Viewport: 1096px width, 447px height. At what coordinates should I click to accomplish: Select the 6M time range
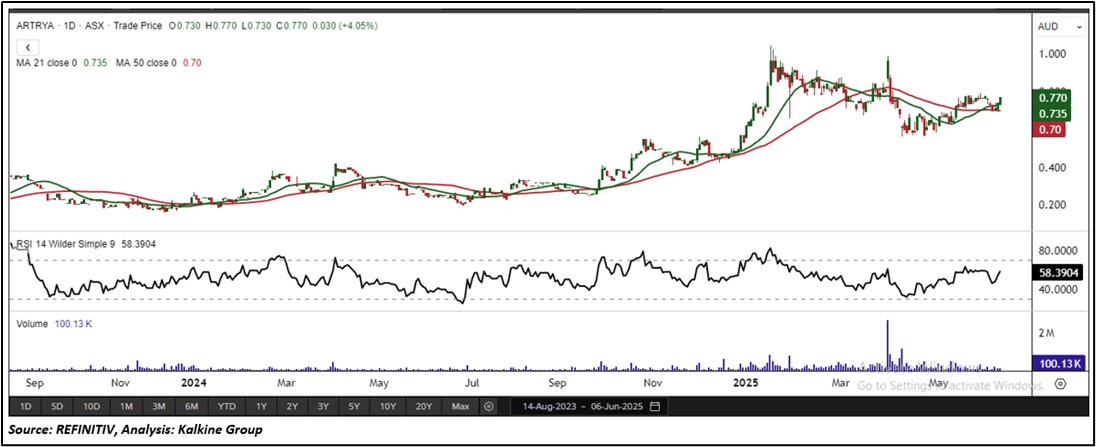(x=192, y=406)
